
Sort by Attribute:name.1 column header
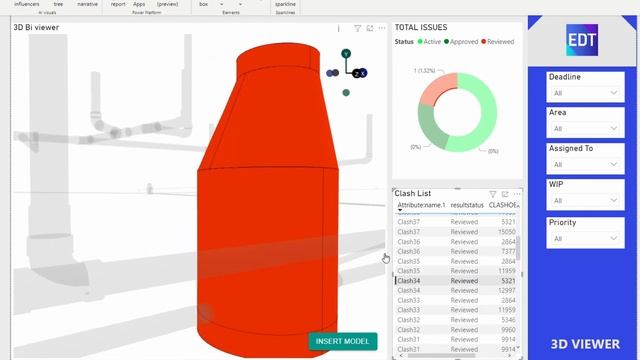click(x=421, y=205)
